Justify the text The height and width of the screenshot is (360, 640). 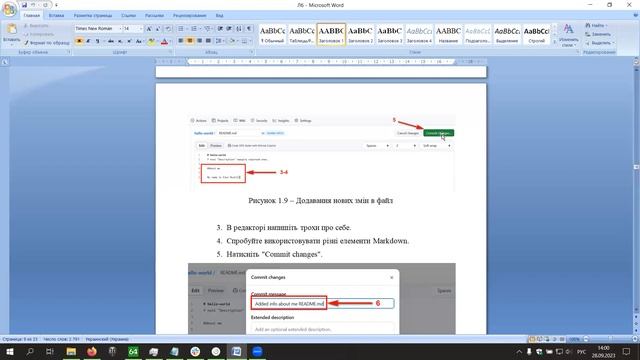click(208, 41)
